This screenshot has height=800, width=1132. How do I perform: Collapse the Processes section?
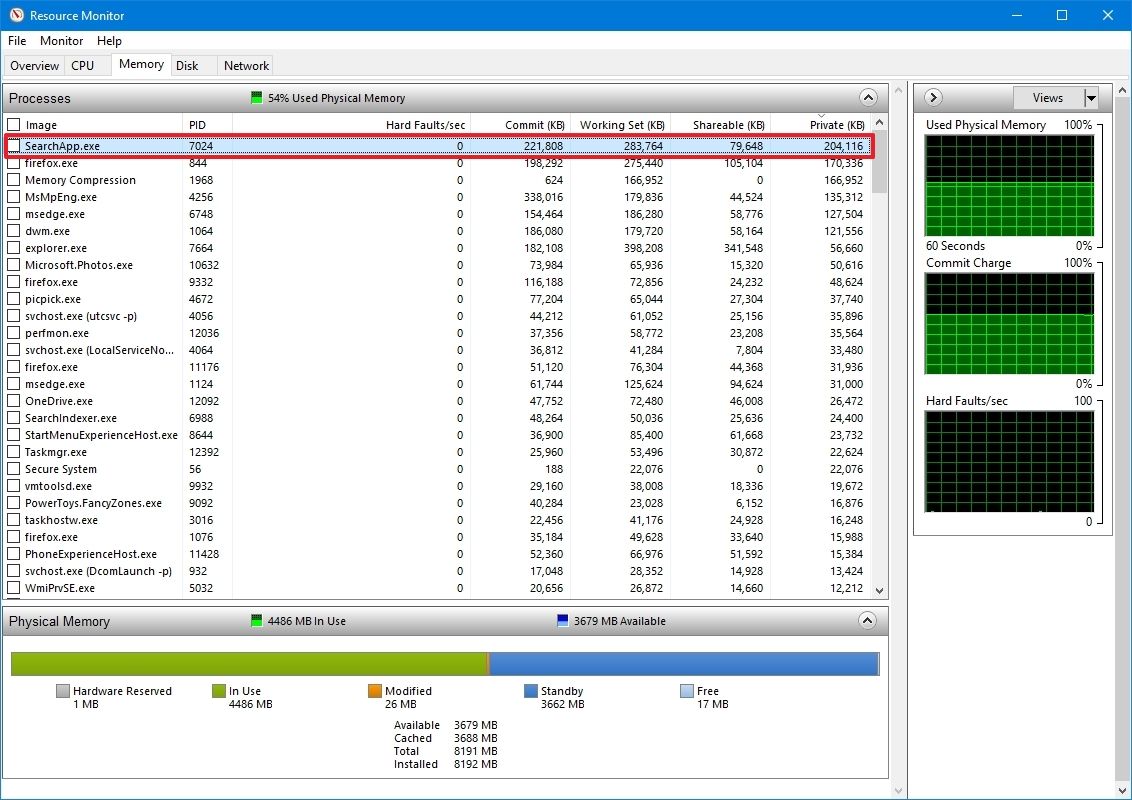[x=868, y=97]
